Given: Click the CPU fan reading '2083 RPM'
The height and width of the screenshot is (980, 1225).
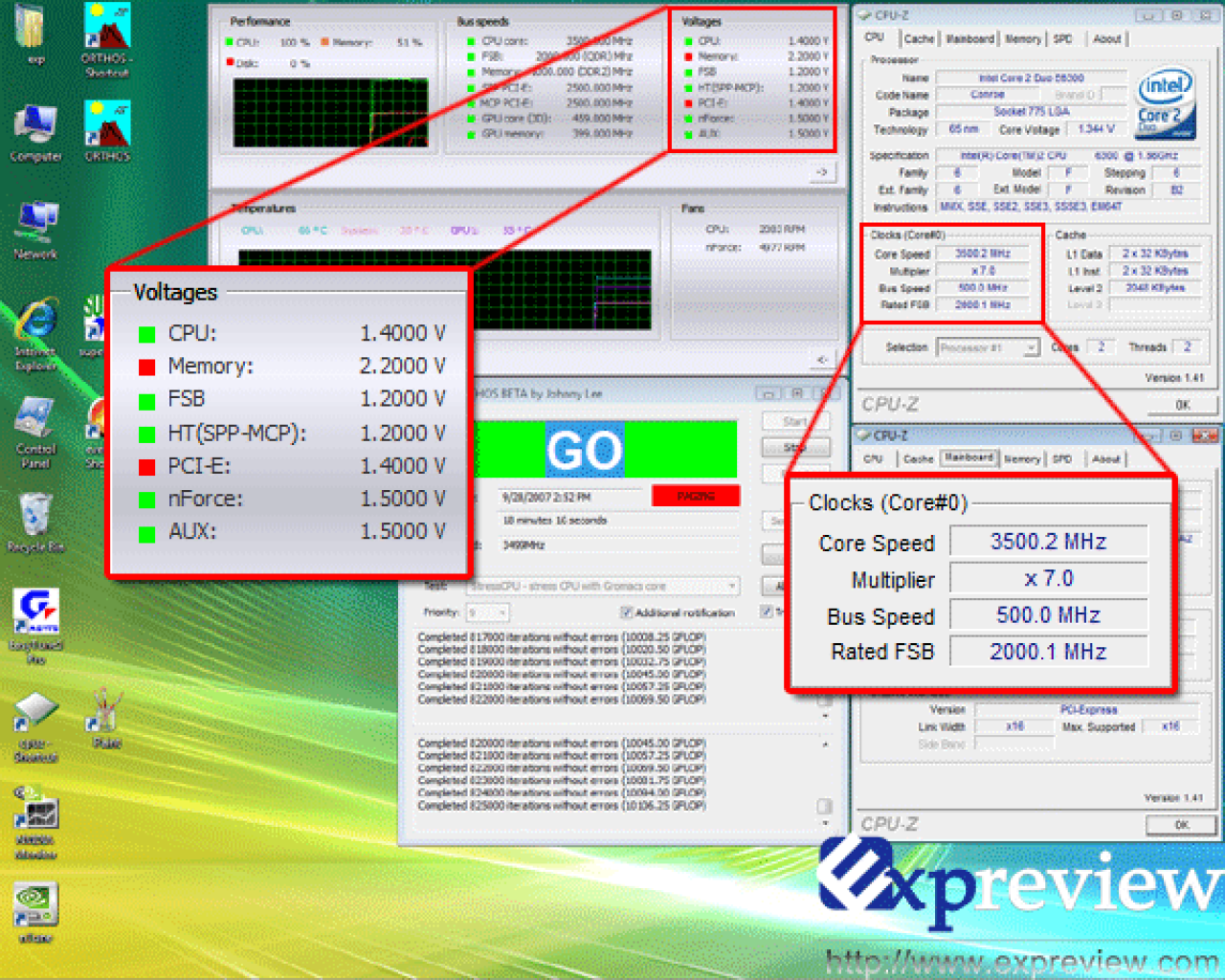Looking at the screenshot, I should tap(782, 230).
